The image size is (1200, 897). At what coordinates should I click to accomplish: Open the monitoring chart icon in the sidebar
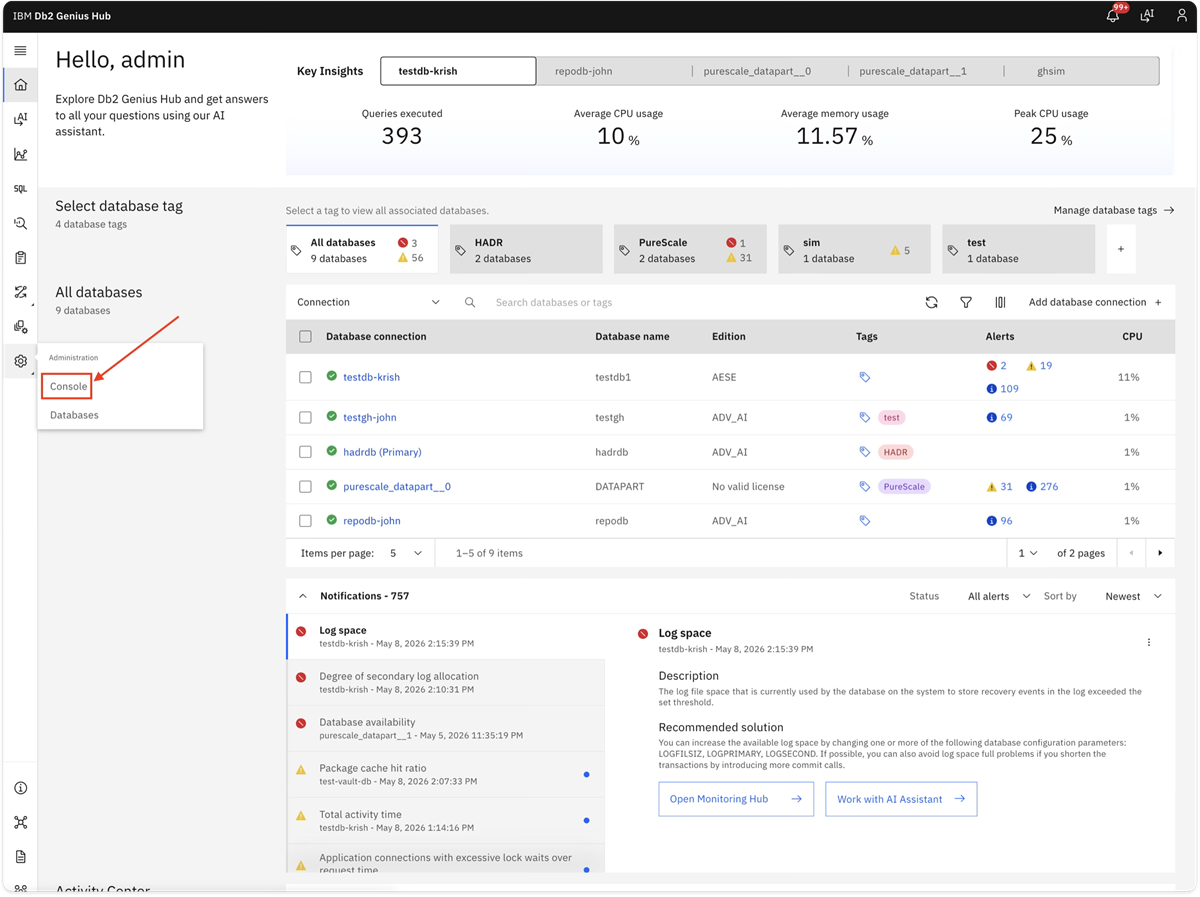coord(20,154)
